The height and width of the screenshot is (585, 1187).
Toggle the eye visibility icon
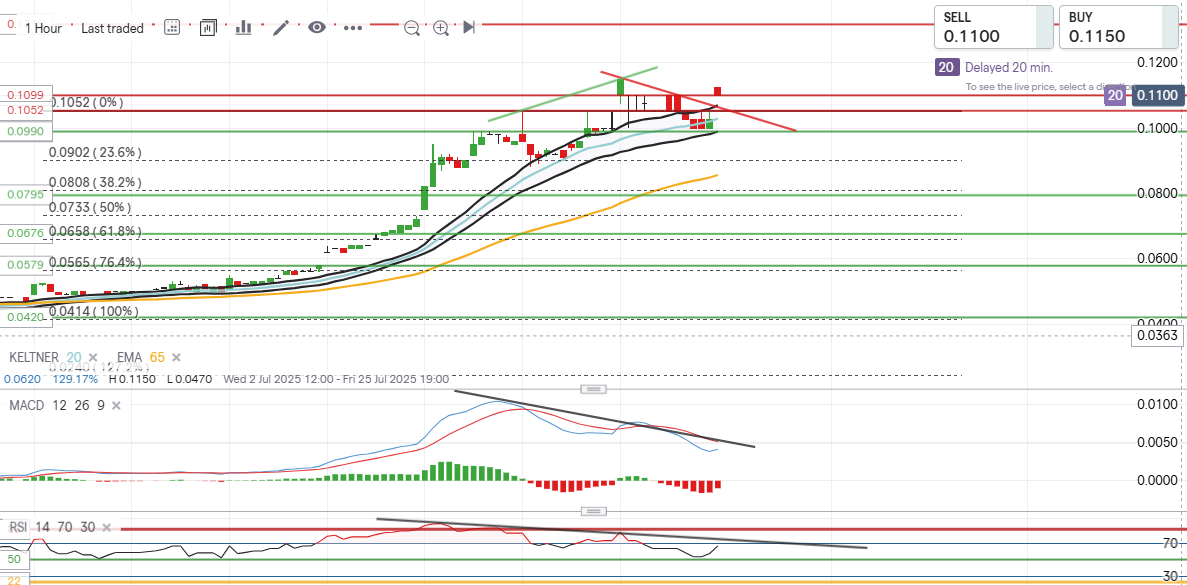(x=316, y=27)
